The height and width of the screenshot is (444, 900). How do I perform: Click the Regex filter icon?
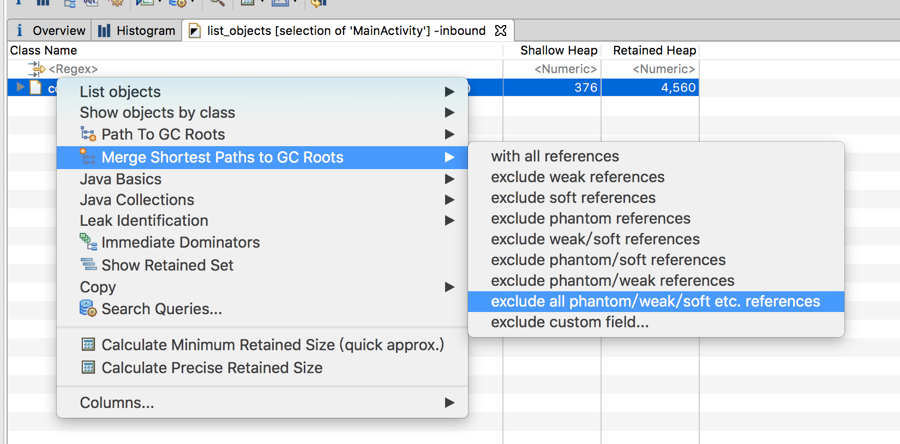point(36,69)
